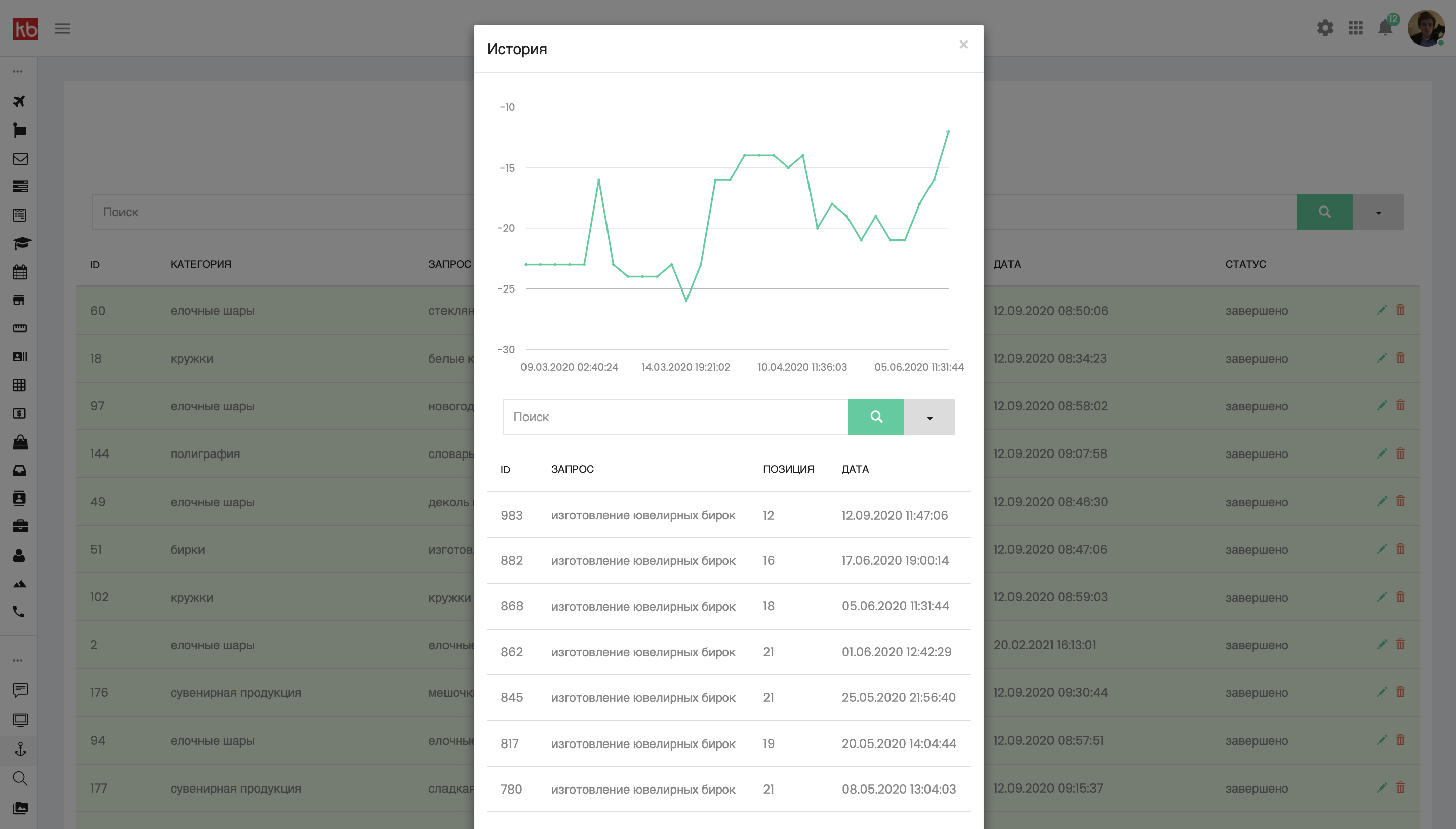Click the phone icon in sidebar
Screen dimensions: 1456x829
[x=19, y=611]
